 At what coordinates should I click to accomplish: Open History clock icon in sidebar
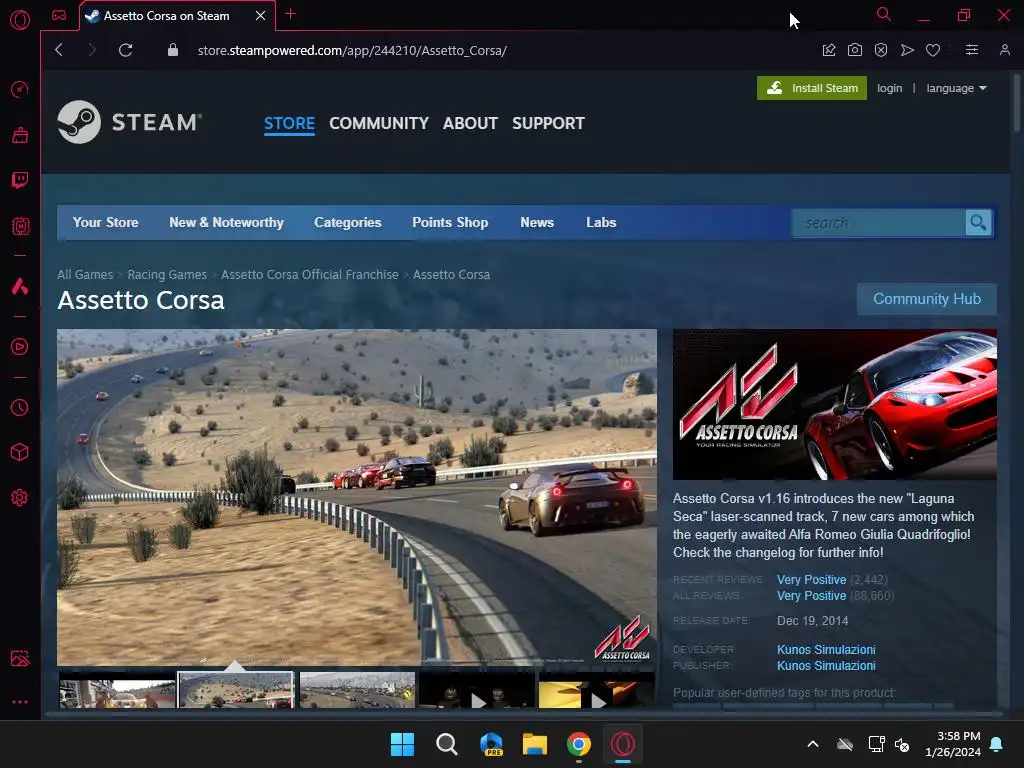(20, 408)
